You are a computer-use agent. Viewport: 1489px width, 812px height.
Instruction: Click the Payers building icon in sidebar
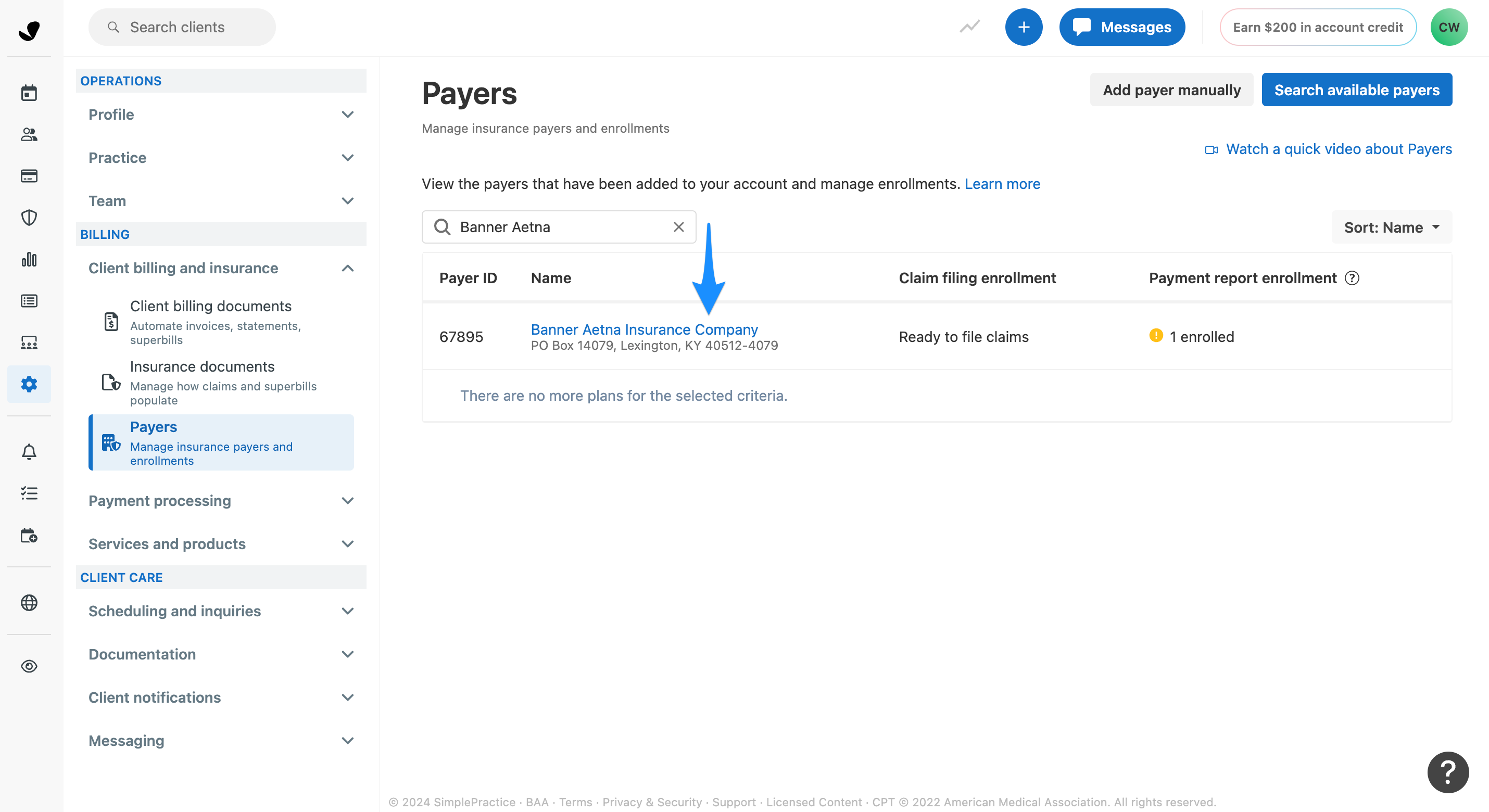point(111,443)
